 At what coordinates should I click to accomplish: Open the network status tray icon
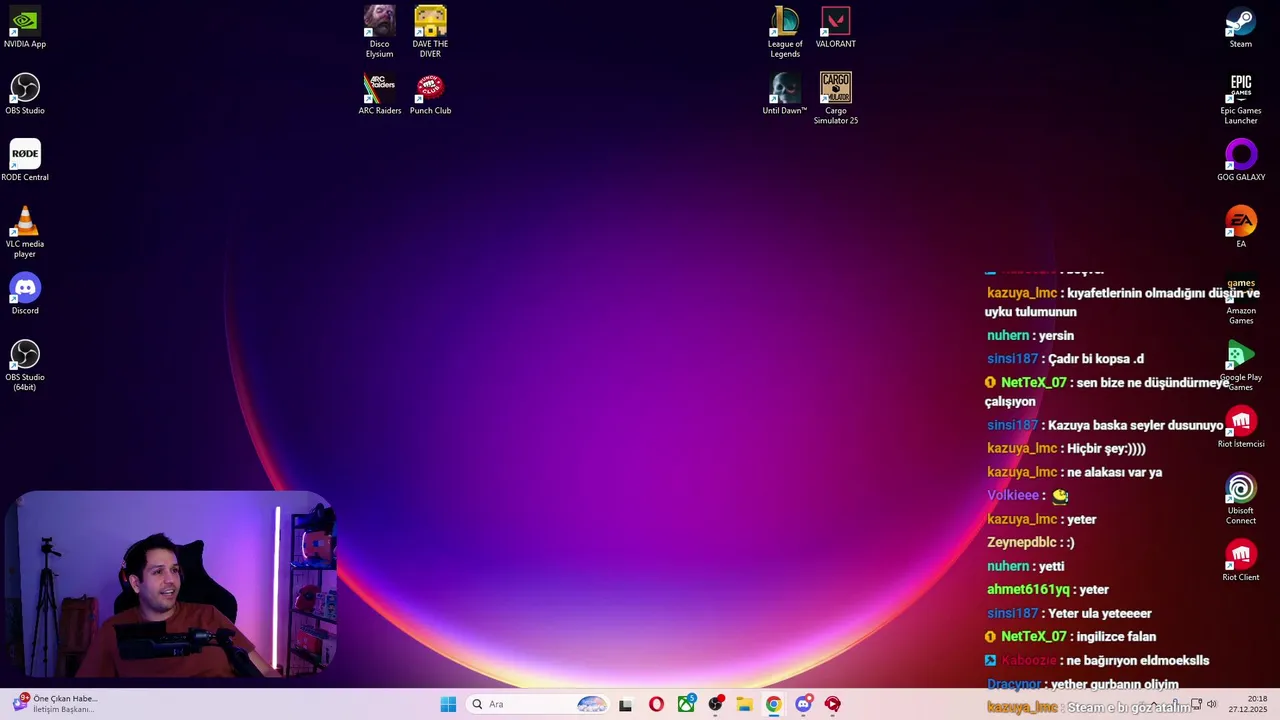(x=1196, y=704)
